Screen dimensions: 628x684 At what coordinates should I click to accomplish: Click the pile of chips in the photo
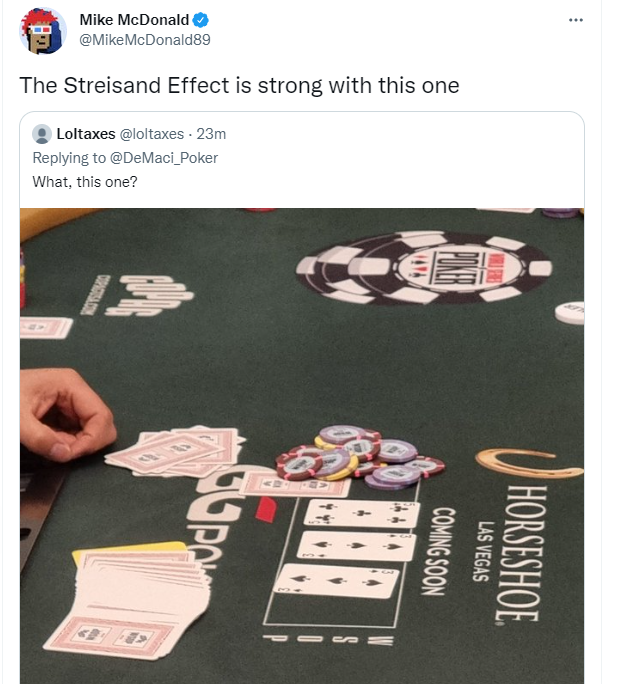click(360, 458)
